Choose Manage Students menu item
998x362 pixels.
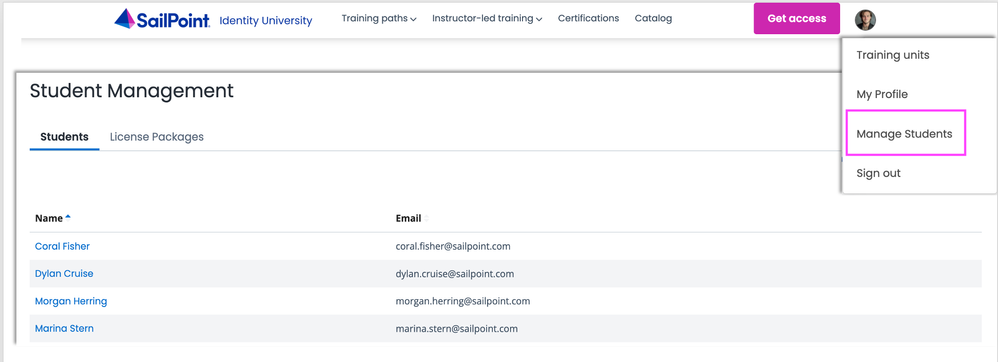tap(904, 134)
